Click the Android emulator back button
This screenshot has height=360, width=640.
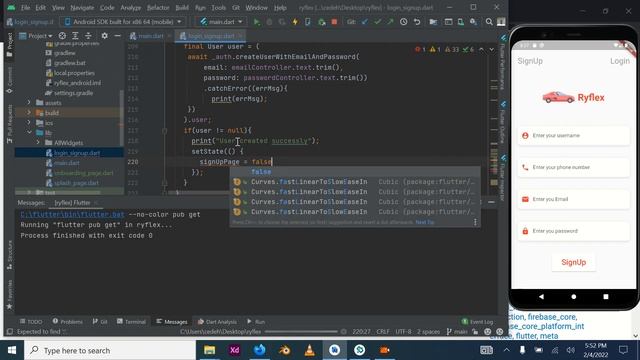tap(541, 297)
